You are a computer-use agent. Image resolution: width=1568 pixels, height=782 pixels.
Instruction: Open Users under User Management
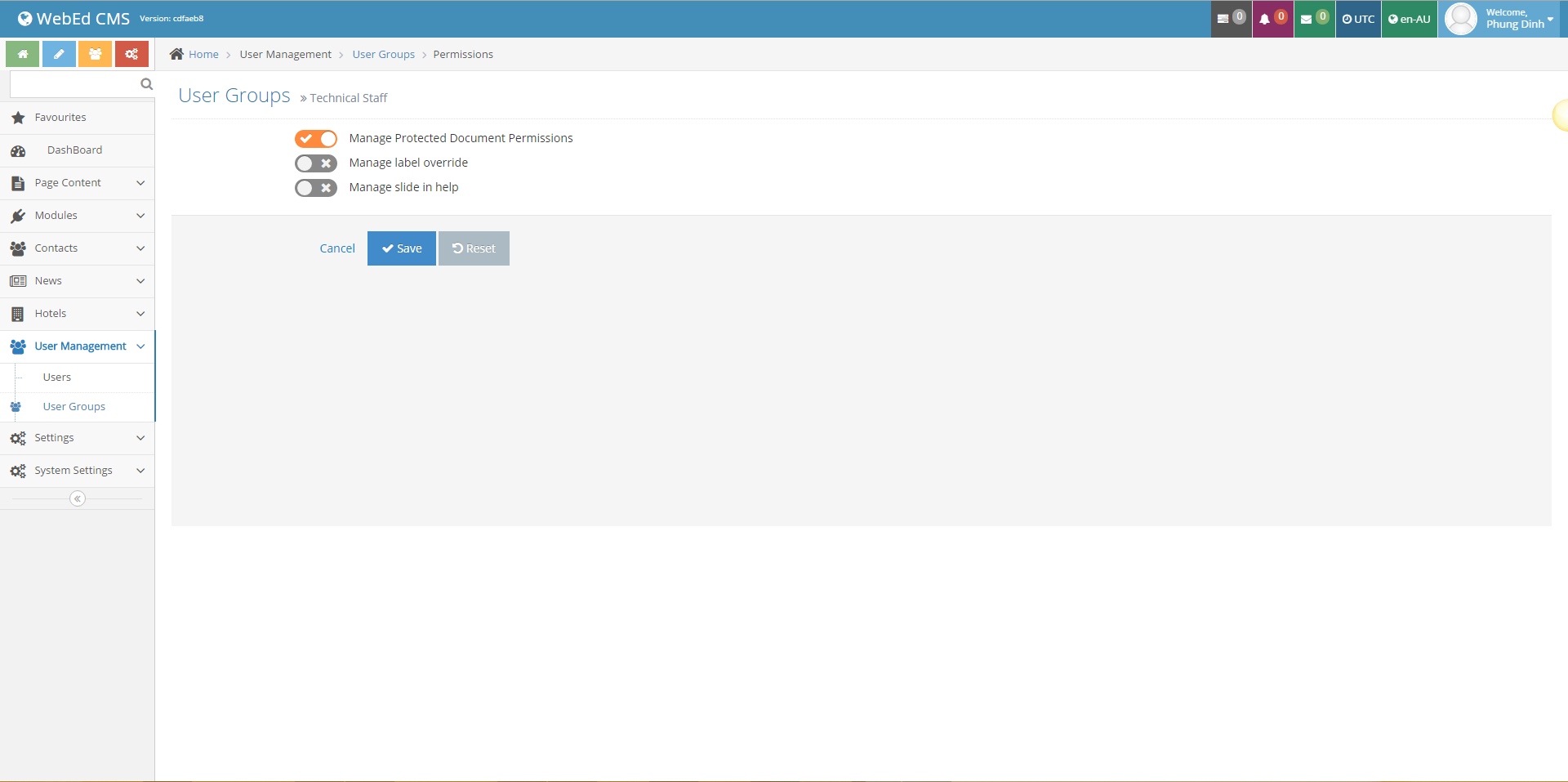pos(57,378)
